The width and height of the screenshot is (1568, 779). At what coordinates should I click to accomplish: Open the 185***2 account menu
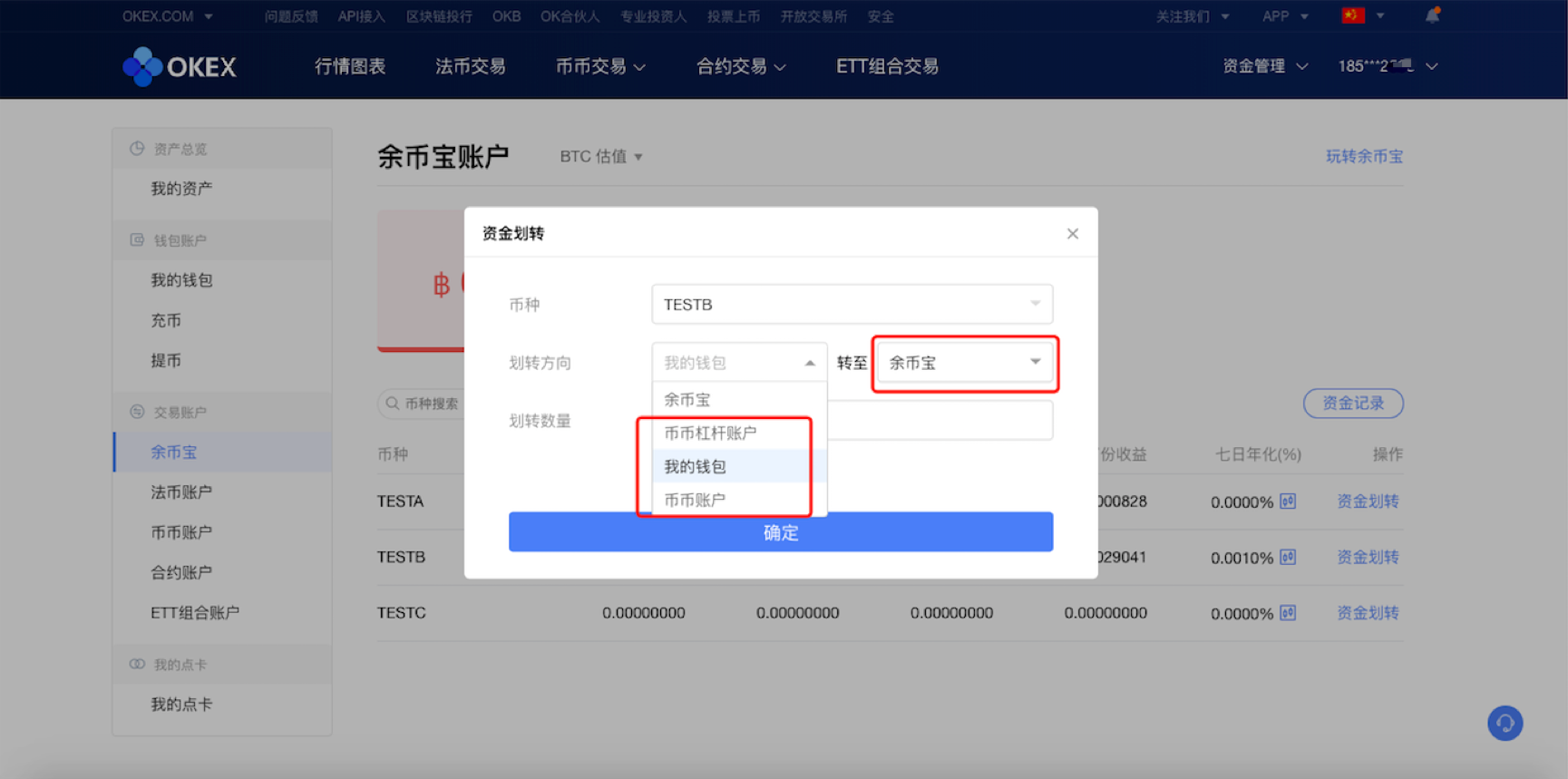click(1388, 66)
